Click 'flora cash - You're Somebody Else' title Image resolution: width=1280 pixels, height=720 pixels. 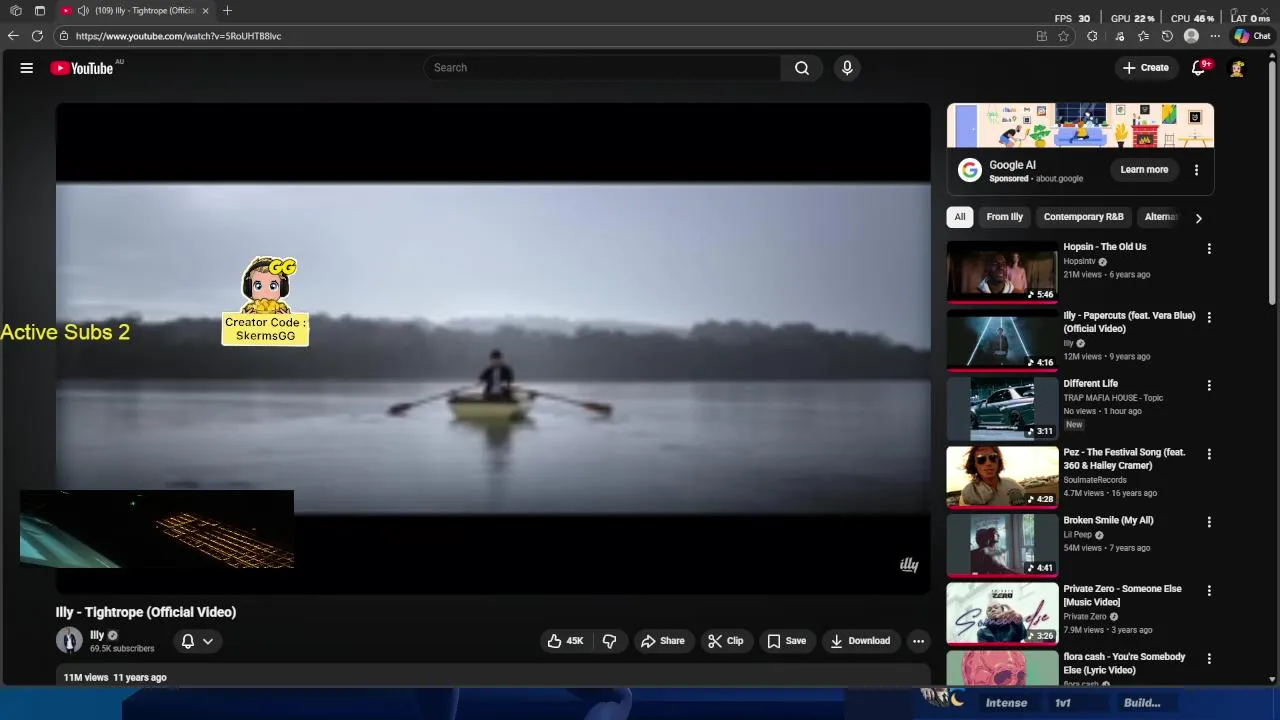pyautogui.click(x=1124, y=664)
